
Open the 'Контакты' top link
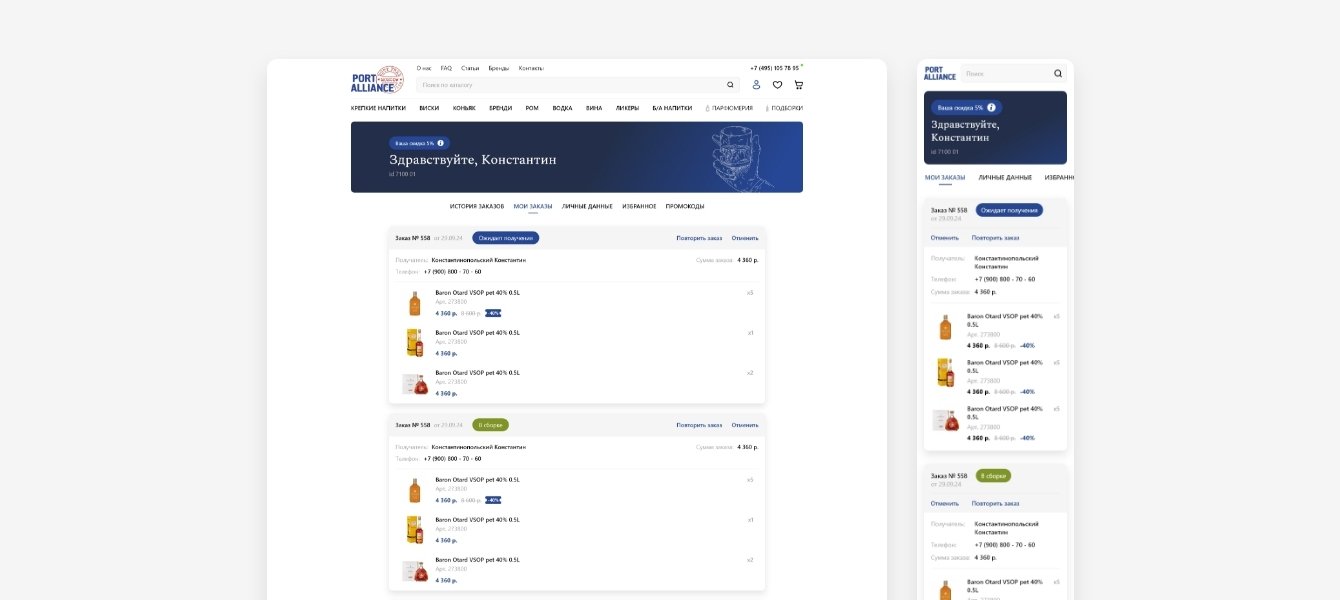click(x=531, y=68)
